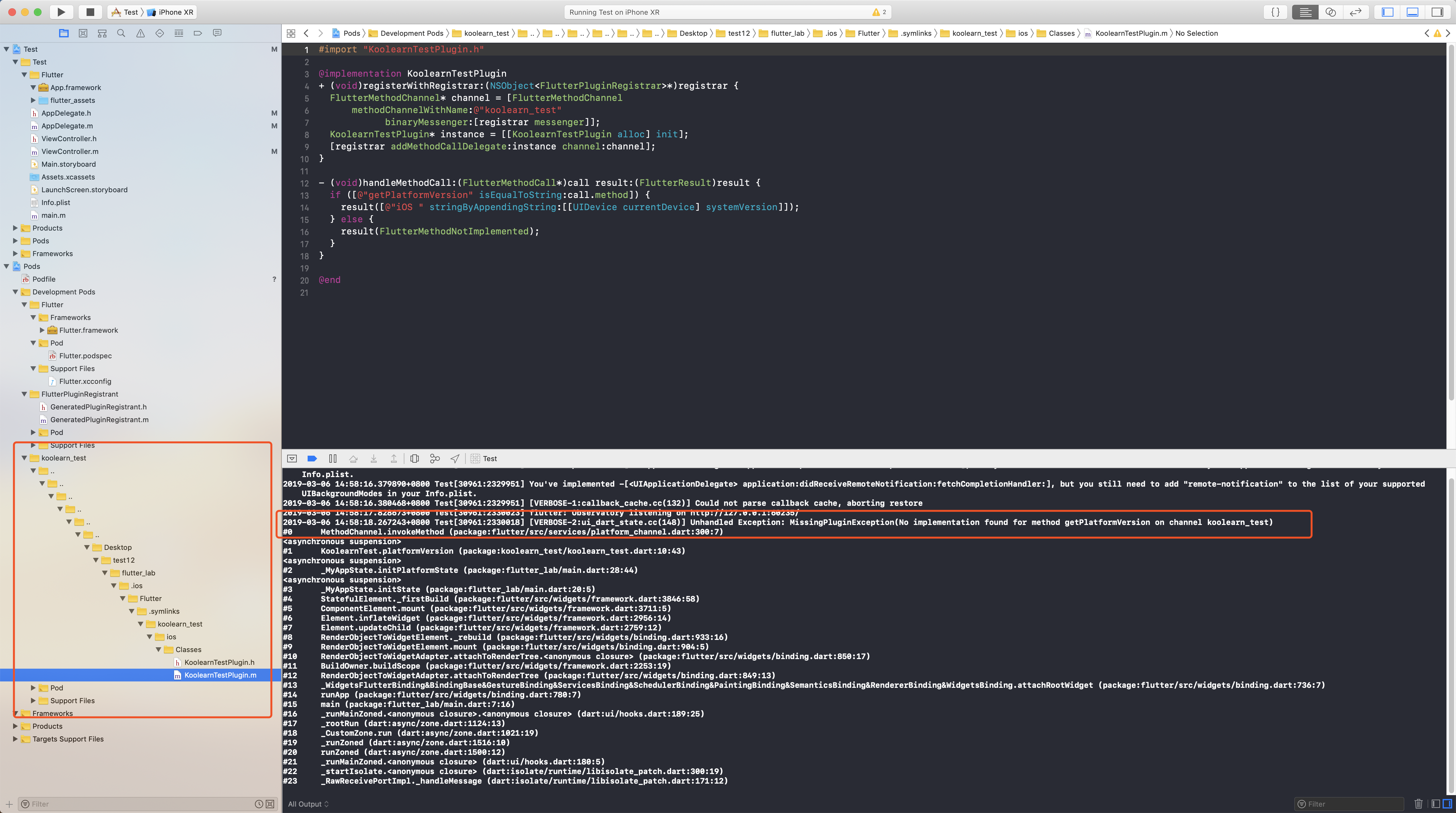
Task: Select ViewController.h file
Action: click(68, 139)
